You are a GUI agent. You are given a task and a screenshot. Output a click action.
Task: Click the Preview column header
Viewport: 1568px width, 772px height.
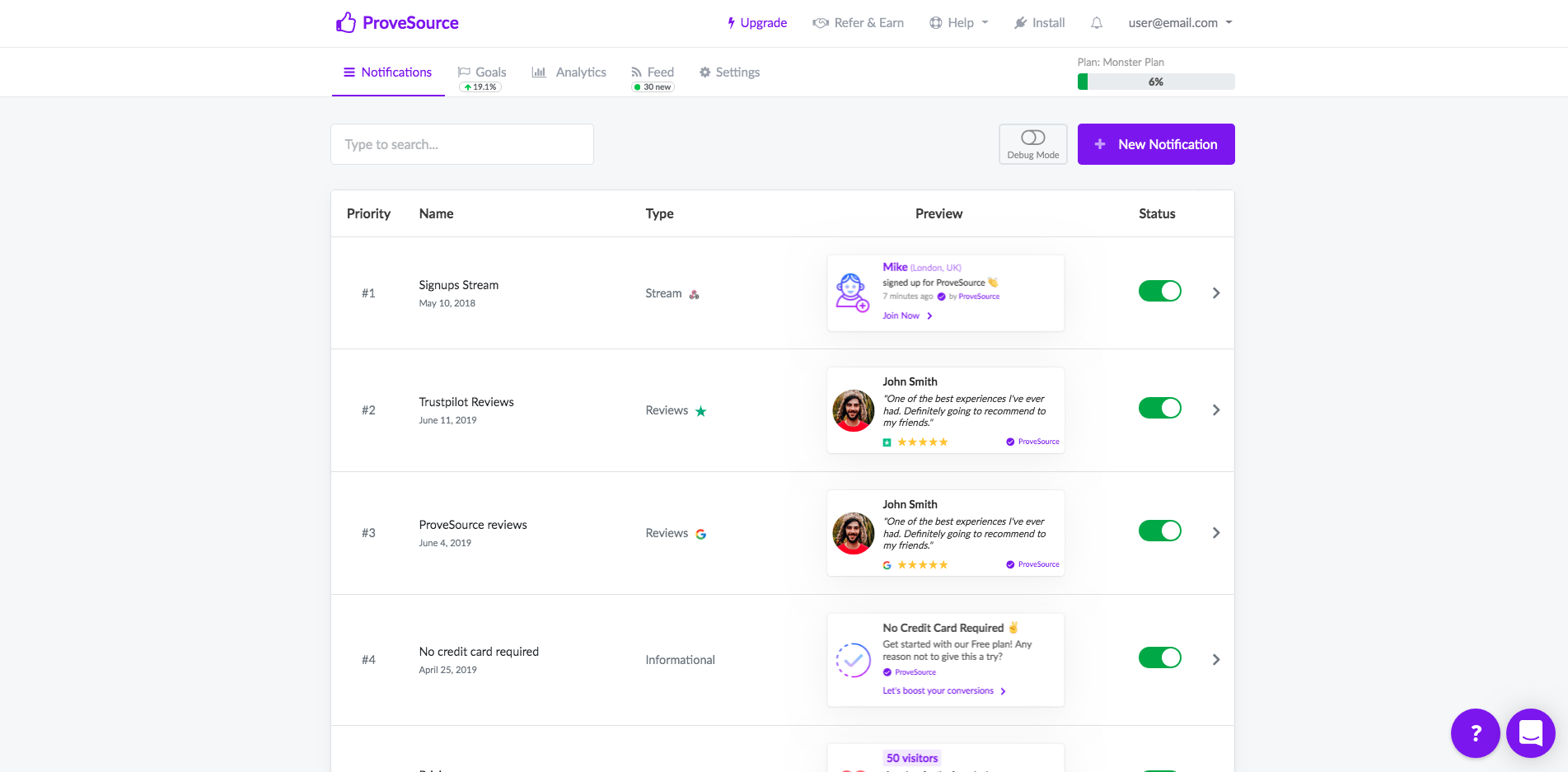pyautogui.click(x=939, y=213)
